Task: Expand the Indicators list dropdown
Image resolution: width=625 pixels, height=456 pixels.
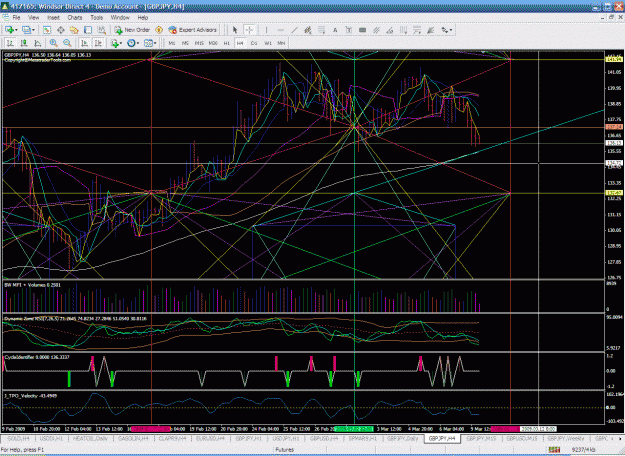Action: (121, 43)
